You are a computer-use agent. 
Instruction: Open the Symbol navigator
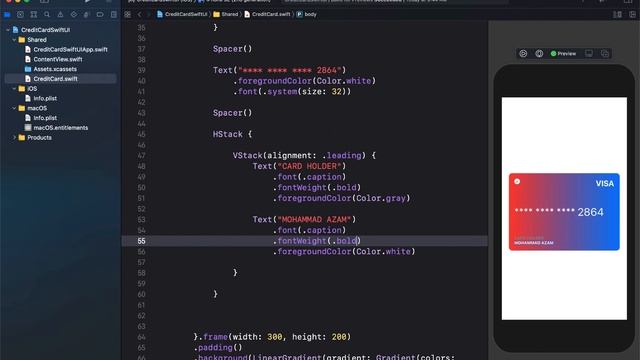tap(34, 15)
